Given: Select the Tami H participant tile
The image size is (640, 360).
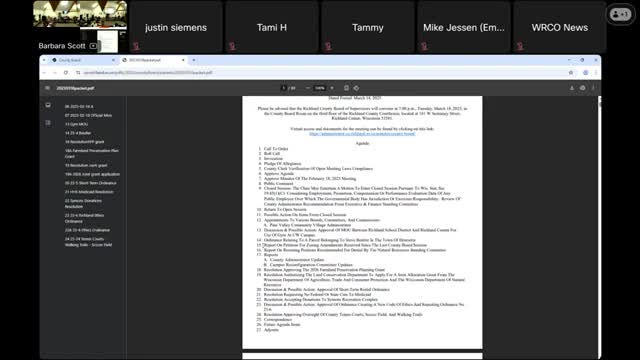Looking at the screenshot, I should [x=272, y=27].
